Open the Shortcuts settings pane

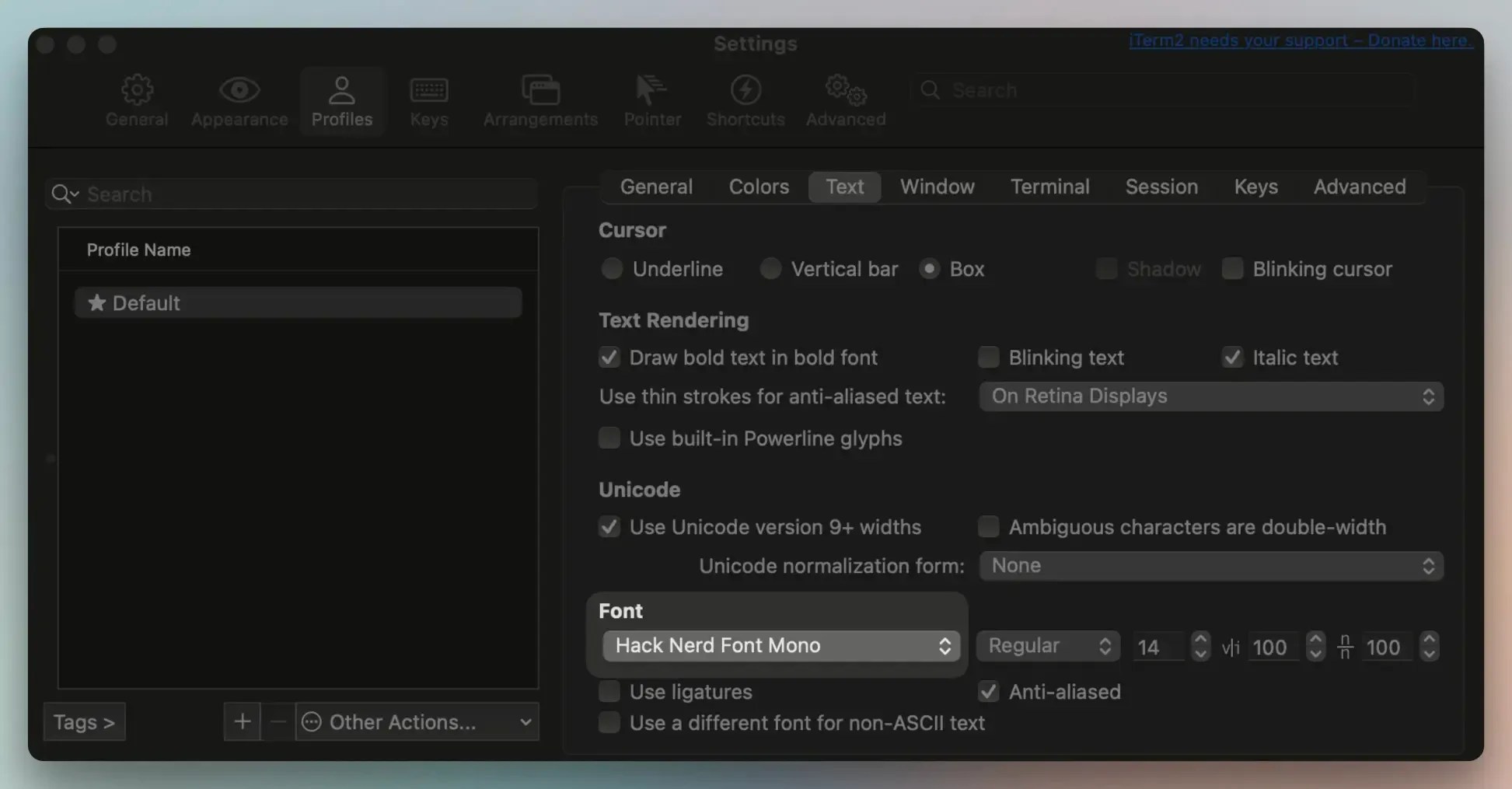click(x=745, y=101)
